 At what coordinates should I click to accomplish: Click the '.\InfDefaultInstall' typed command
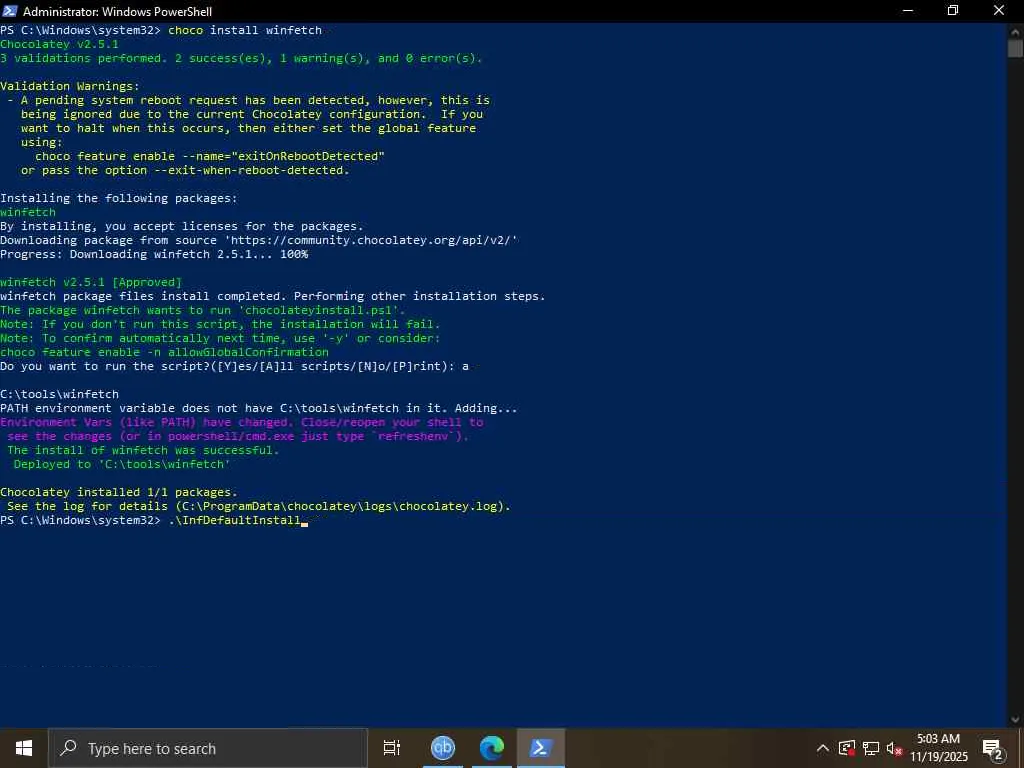point(234,520)
